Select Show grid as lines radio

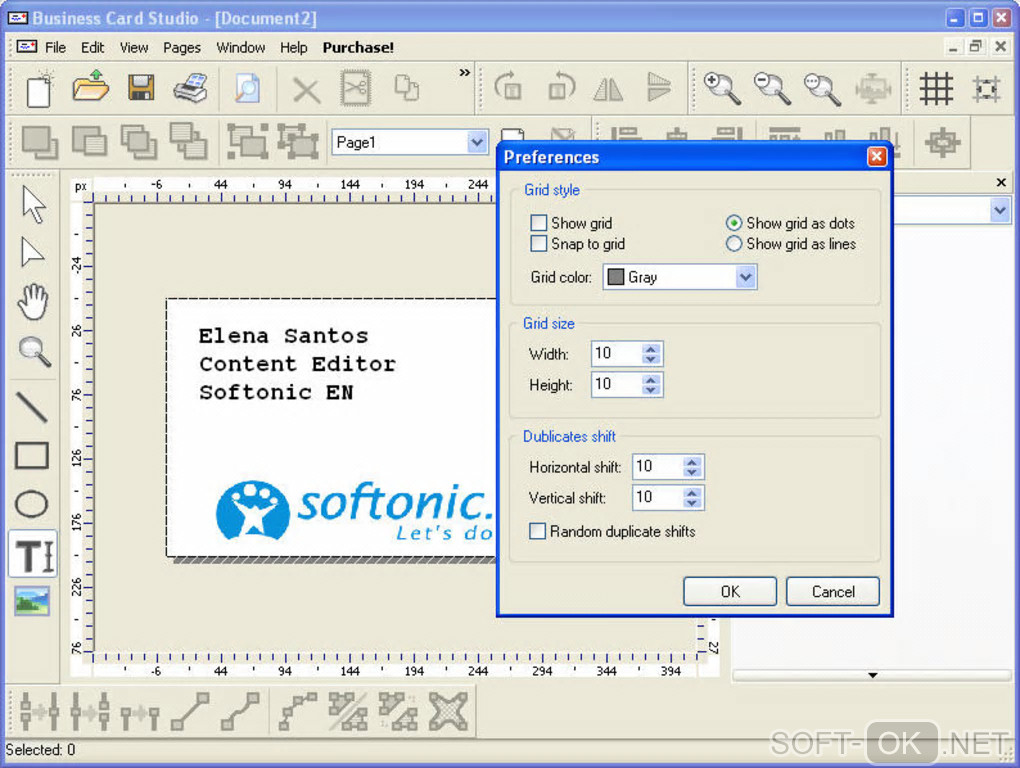point(734,244)
